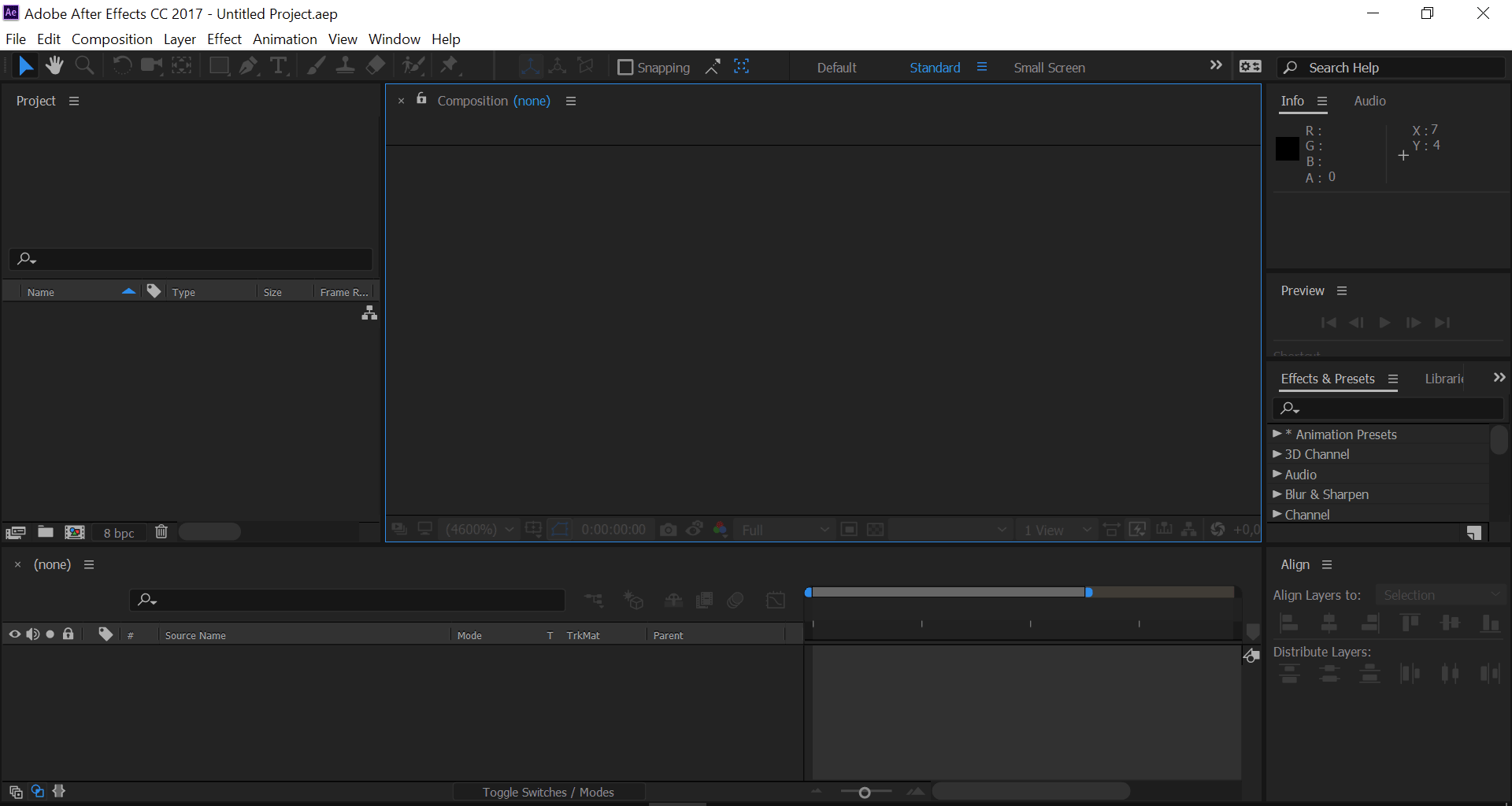The image size is (1512, 806).
Task: Switch to the Default workspace
Action: tap(836, 68)
